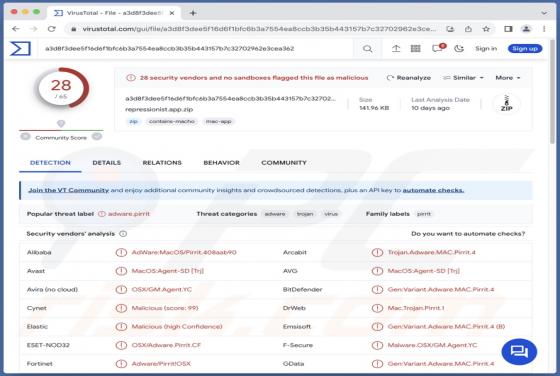Close the VirusTotal browser tab
The height and width of the screenshot is (376, 560).
tap(172, 13)
